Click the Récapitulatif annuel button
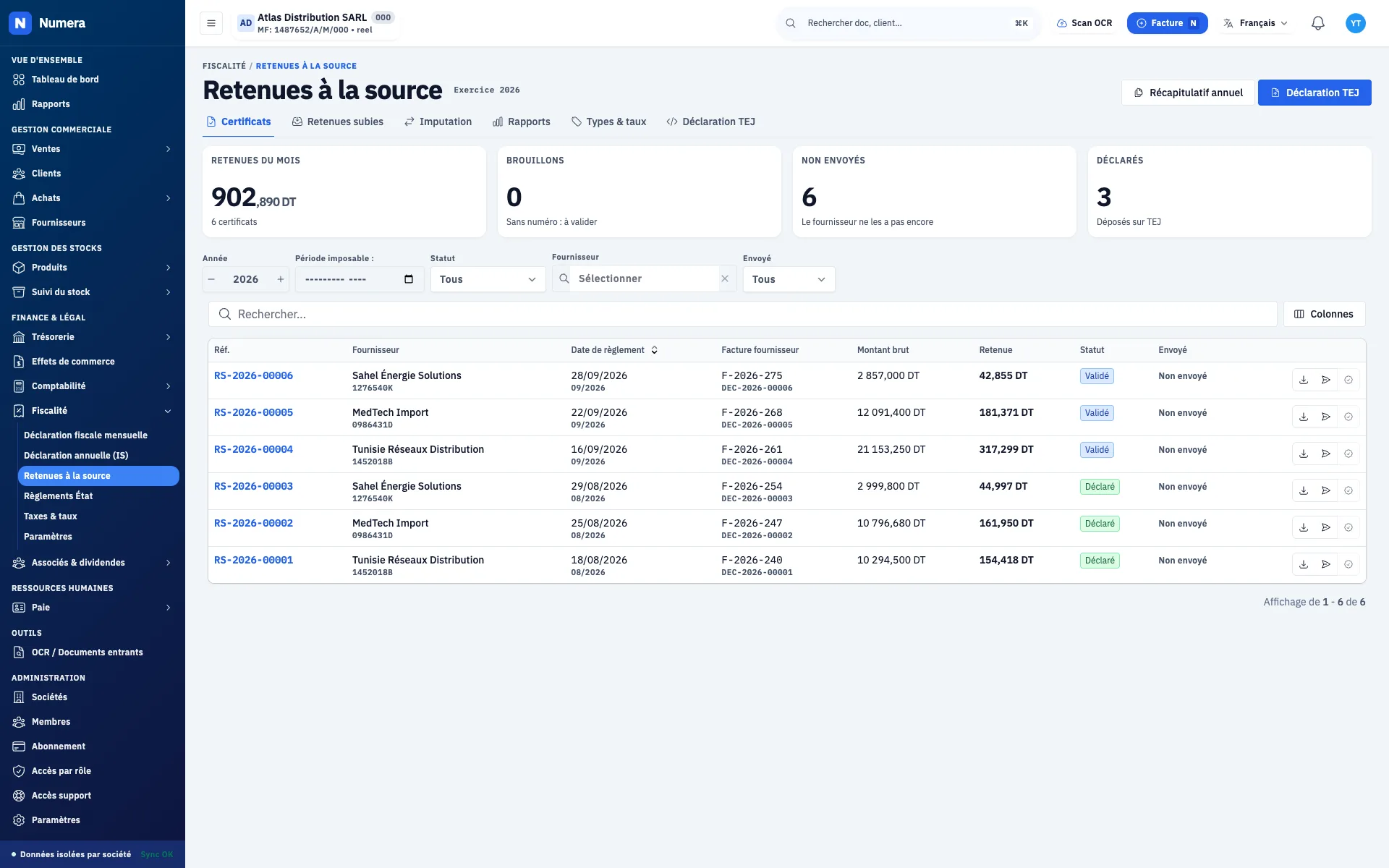This screenshot has width=1389, height=868. click(x=1188, y=93)
